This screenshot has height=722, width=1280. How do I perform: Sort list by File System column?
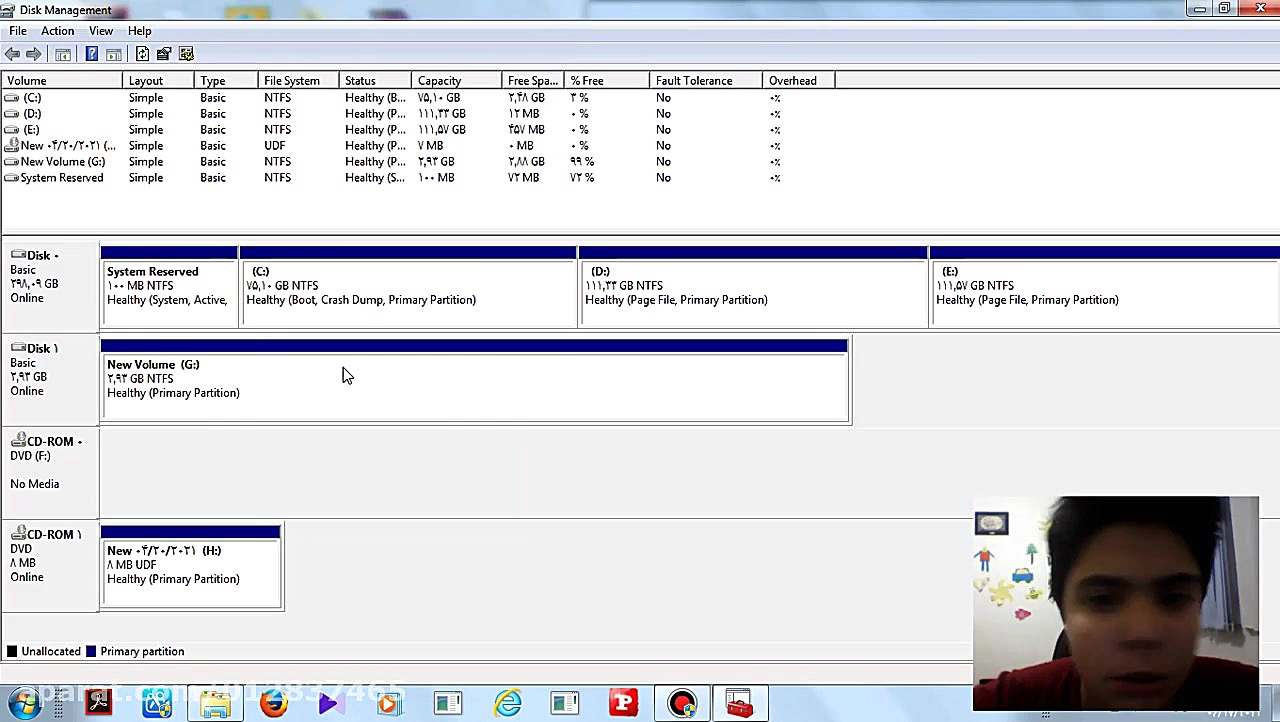292,81
